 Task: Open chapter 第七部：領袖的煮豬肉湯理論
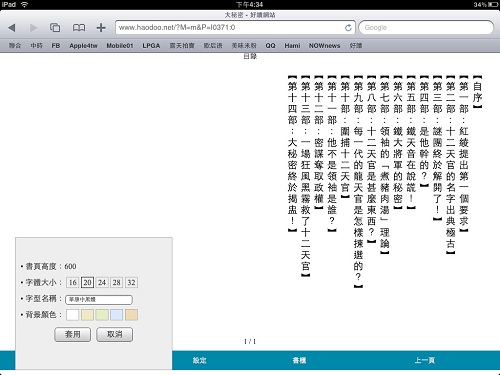(385, 165)
